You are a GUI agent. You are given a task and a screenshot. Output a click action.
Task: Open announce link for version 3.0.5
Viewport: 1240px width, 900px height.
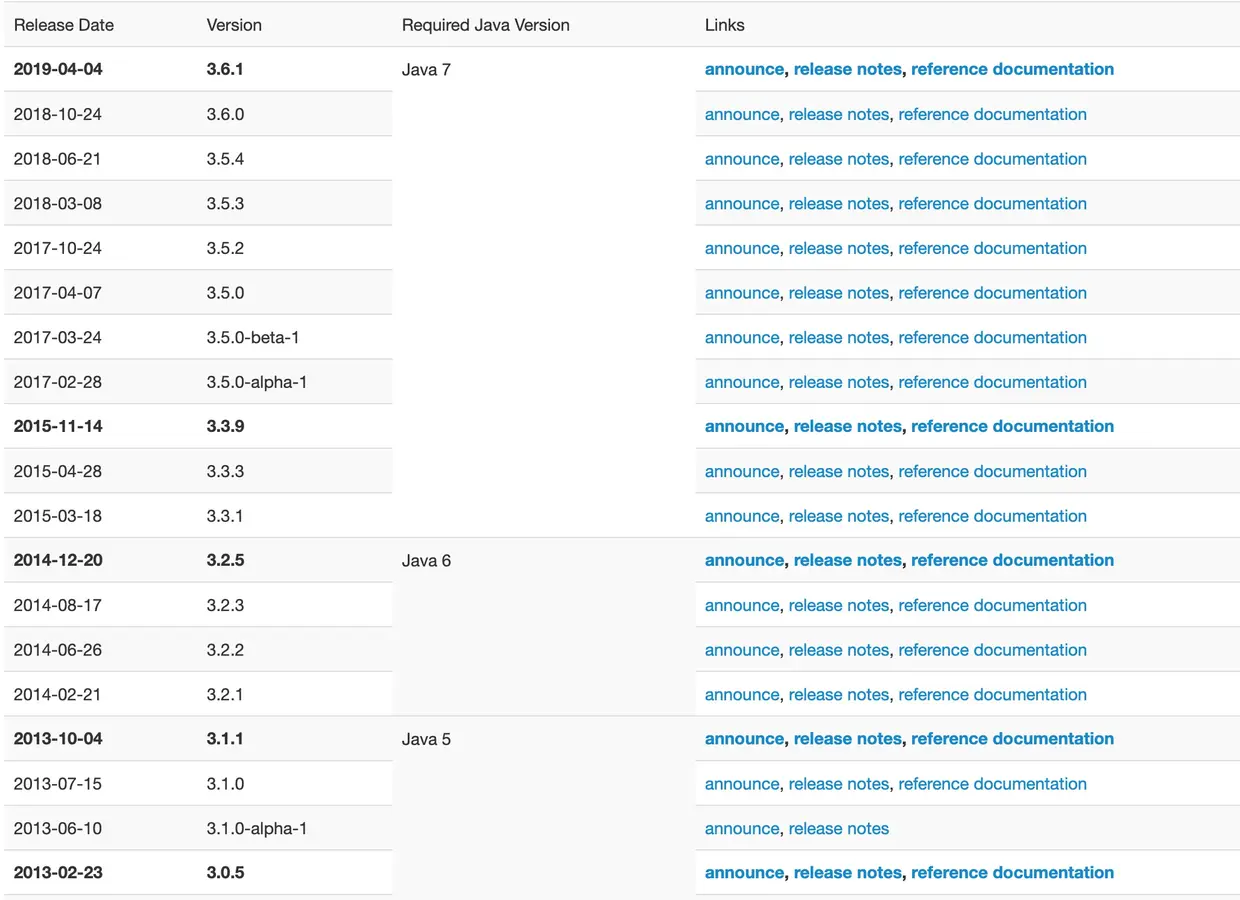745,873
